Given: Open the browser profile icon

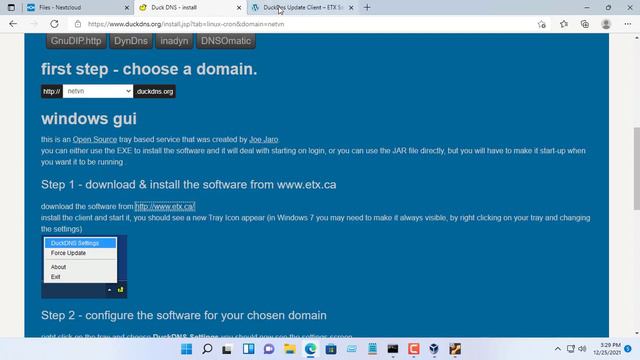Looking at the screenshot, I should 606,24.
